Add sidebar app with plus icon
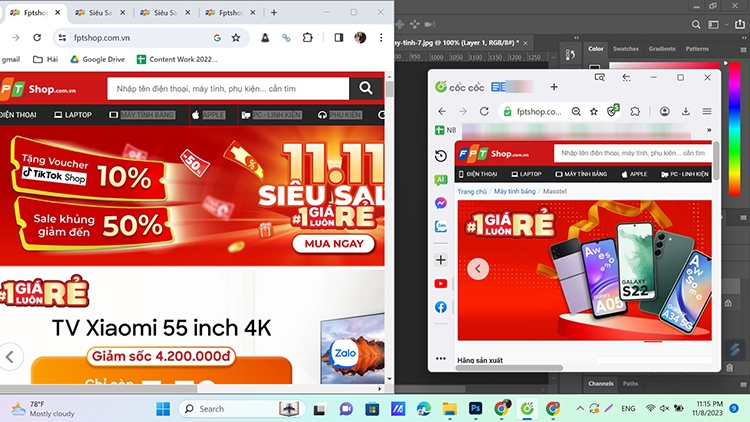The width and height of the screenshot is (750, 422). 441,260
